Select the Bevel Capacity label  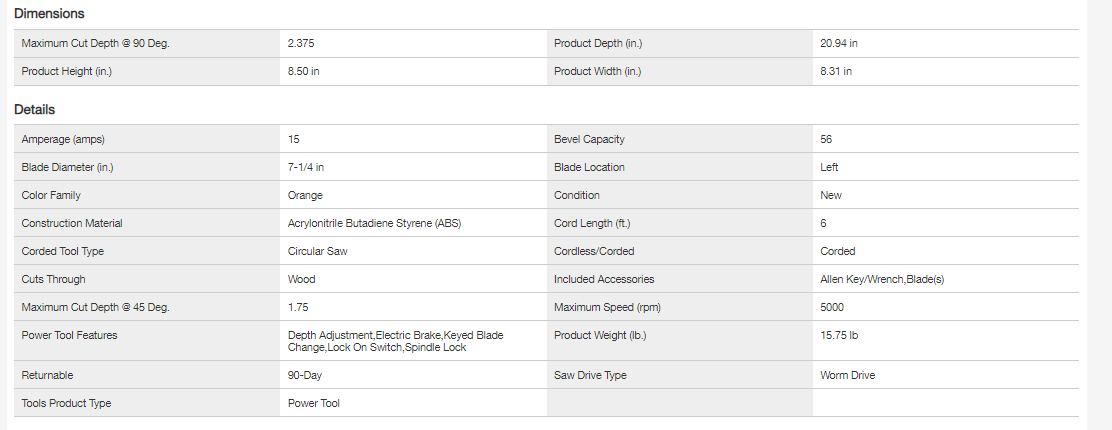point(589,140)
